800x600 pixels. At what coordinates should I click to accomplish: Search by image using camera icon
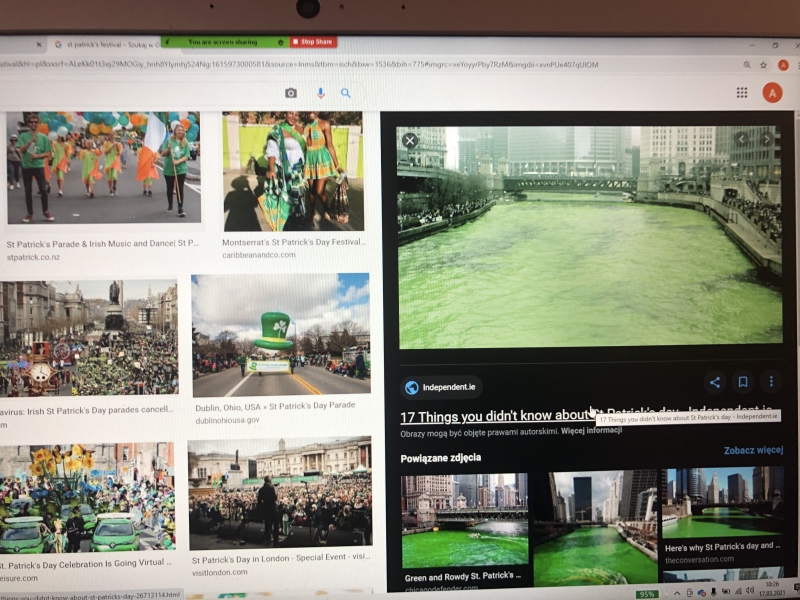tap(291, 93)
